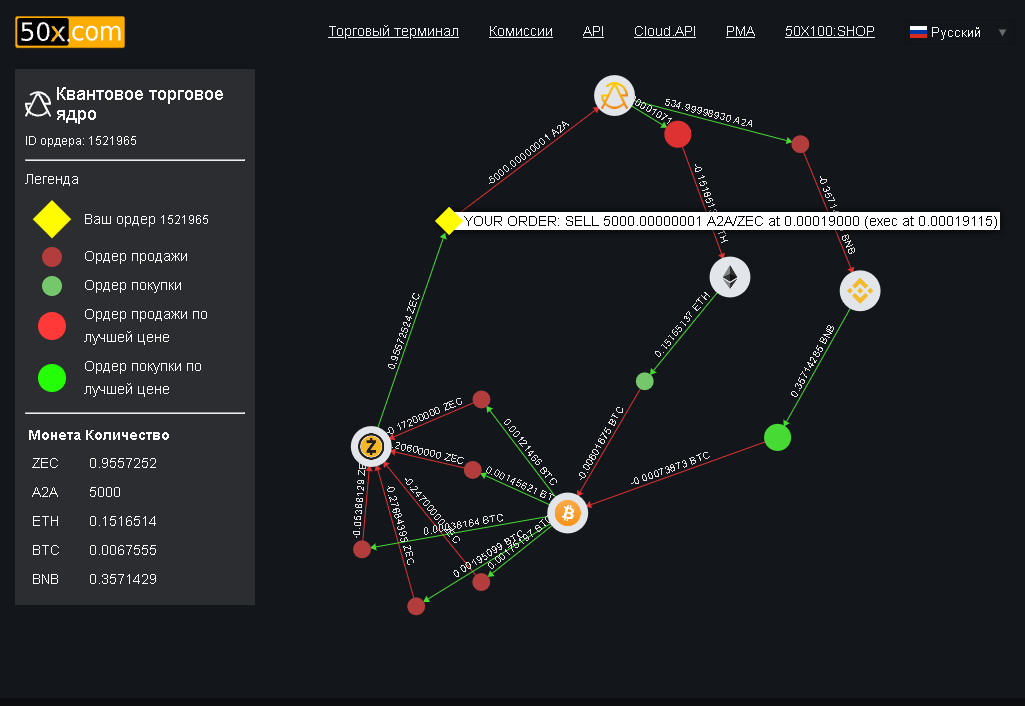Select the Bitcoin node in the graph
This screenshot has height=706, width=1025.
point(567,514)
